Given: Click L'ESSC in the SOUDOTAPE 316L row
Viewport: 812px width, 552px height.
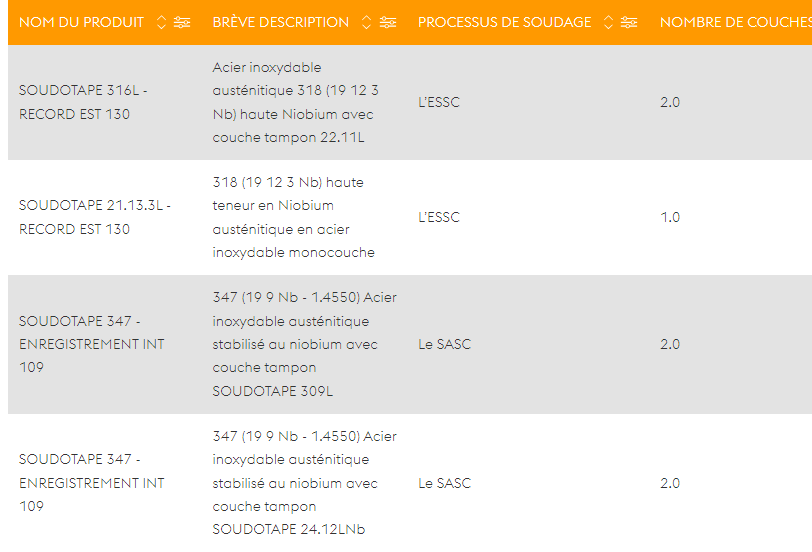Looking at the screenshot, I should pyautogui.click(x=439, y=102).
